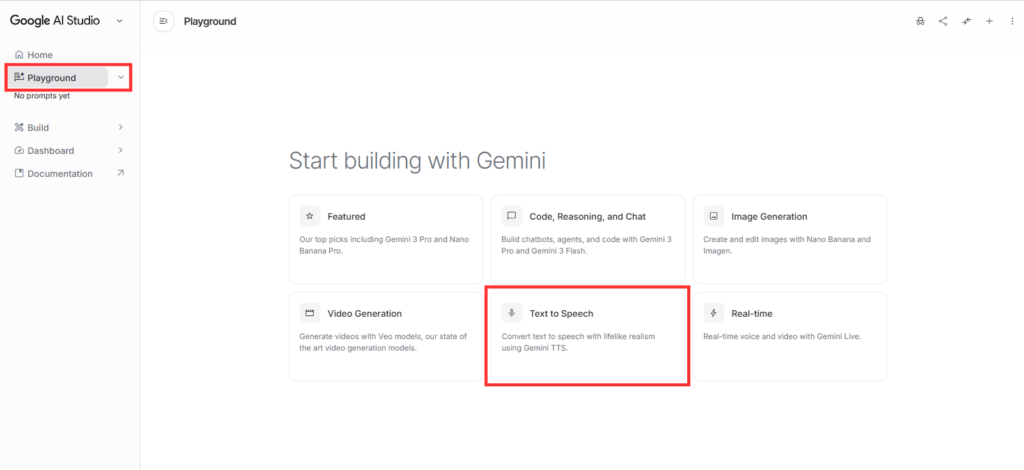The width and height of the screenshot is (1024, 470).
Task: Collapse the Playground section chevron
Action: [121, 78]
